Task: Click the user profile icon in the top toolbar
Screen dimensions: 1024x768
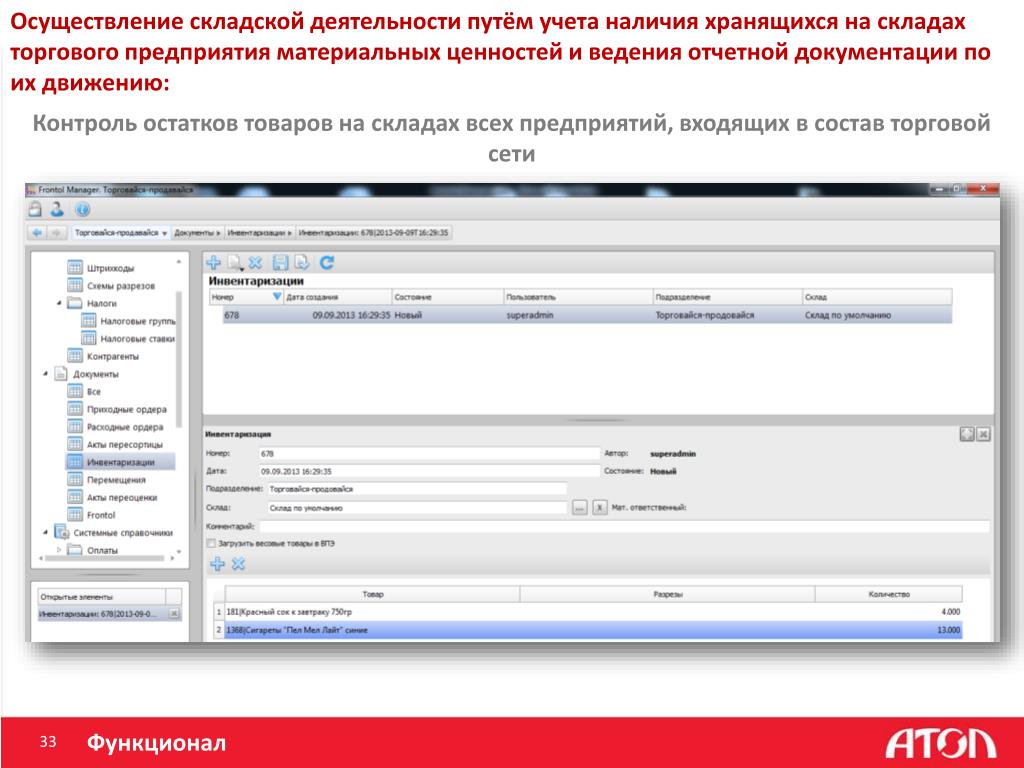Action: click(58, 209)
